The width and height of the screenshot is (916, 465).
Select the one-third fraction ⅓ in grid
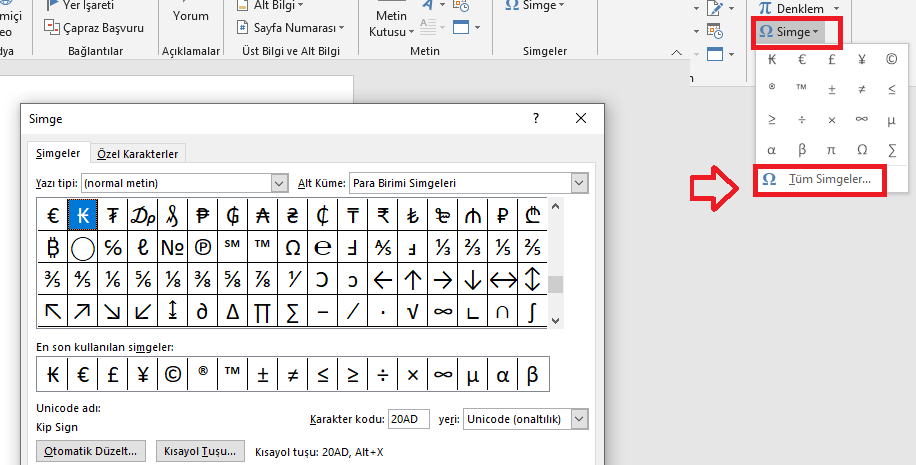[442, 247]
